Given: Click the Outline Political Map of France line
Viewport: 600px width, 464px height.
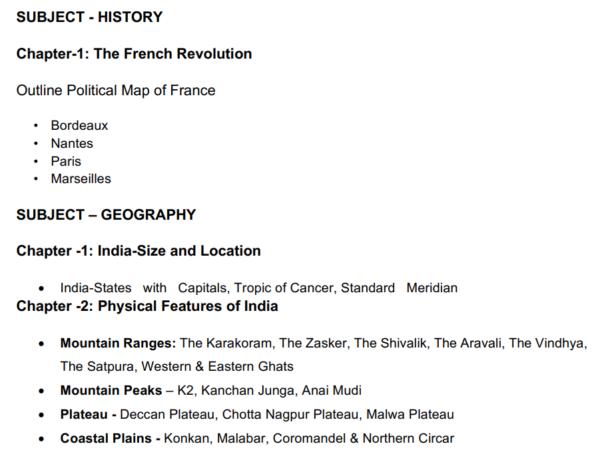Looking at the screenshot, I should [x=116, y=90].
